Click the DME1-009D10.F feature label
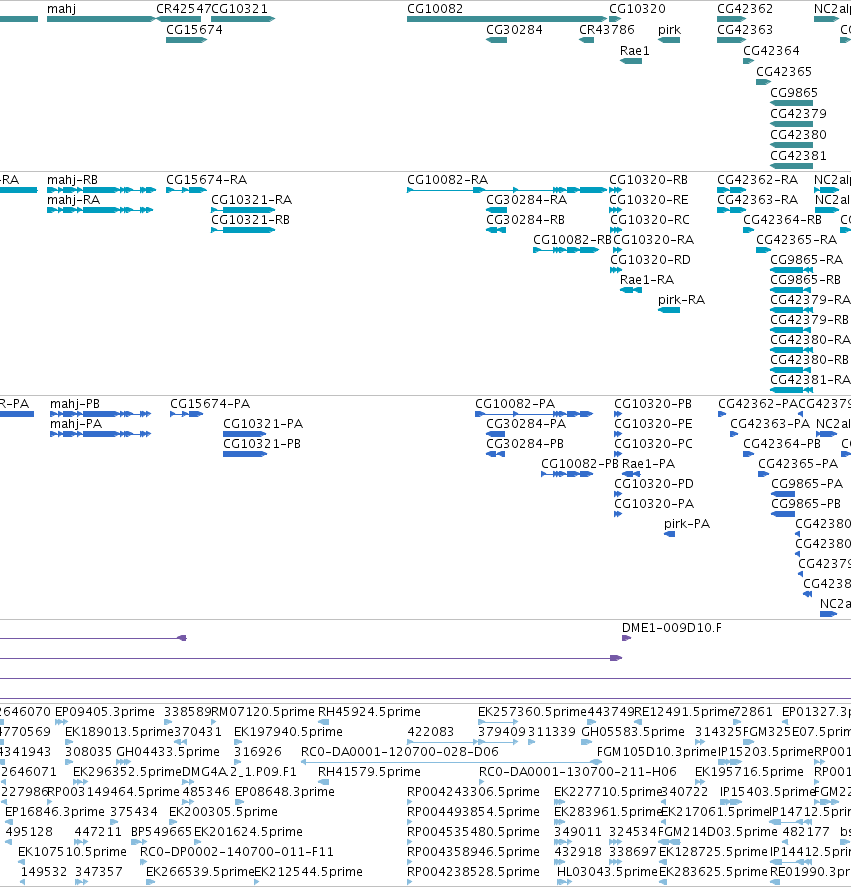Image resolution: width=851 pixels, height=887 pixels. point(671,627)
